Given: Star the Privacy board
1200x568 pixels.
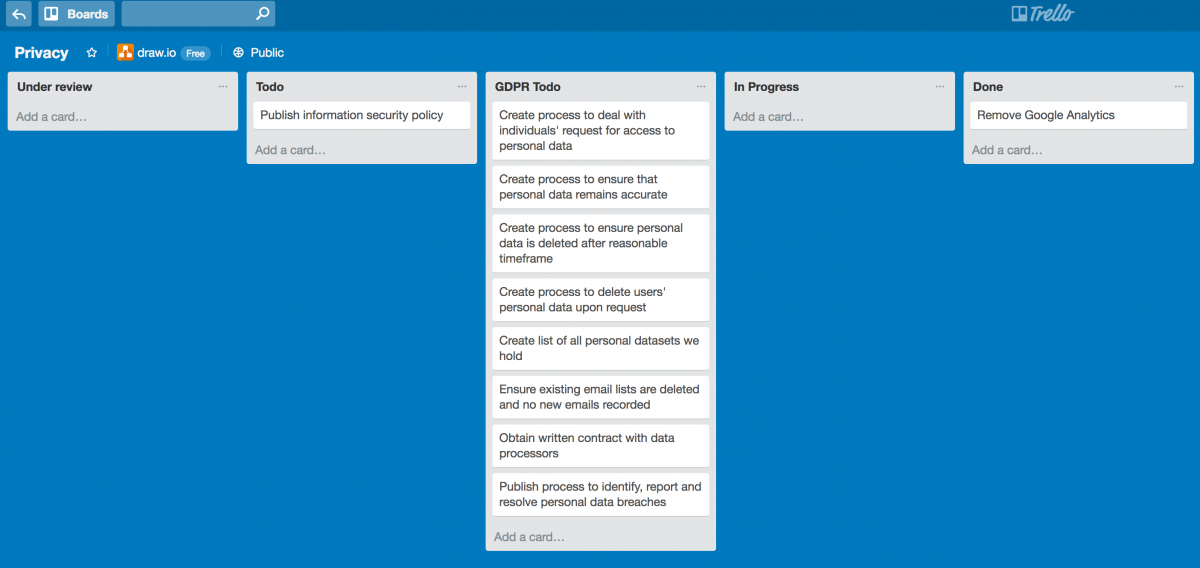Looking at the screenshot, I should point(92,53).
